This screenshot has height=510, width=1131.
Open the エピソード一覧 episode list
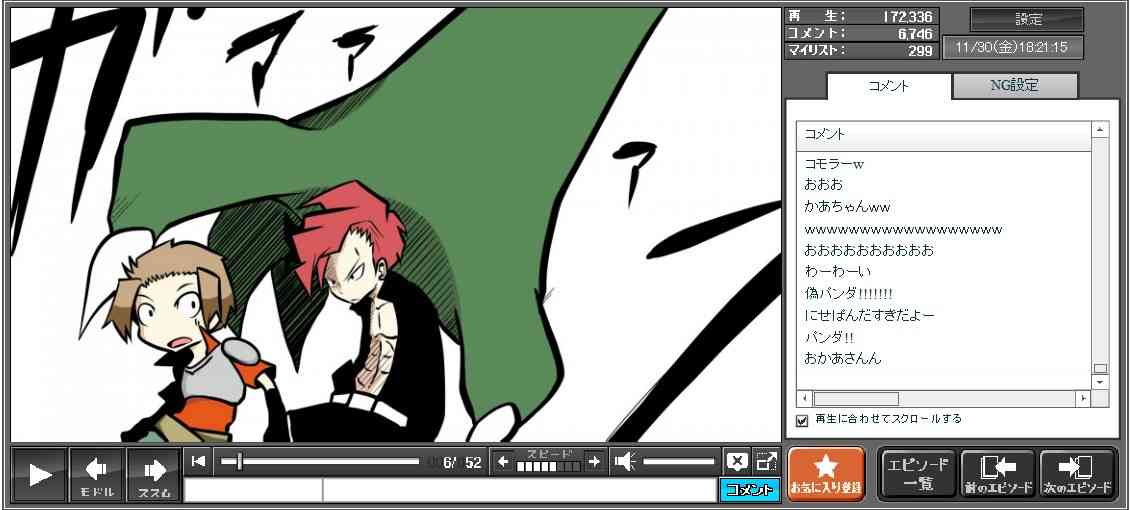coord(917,474)
